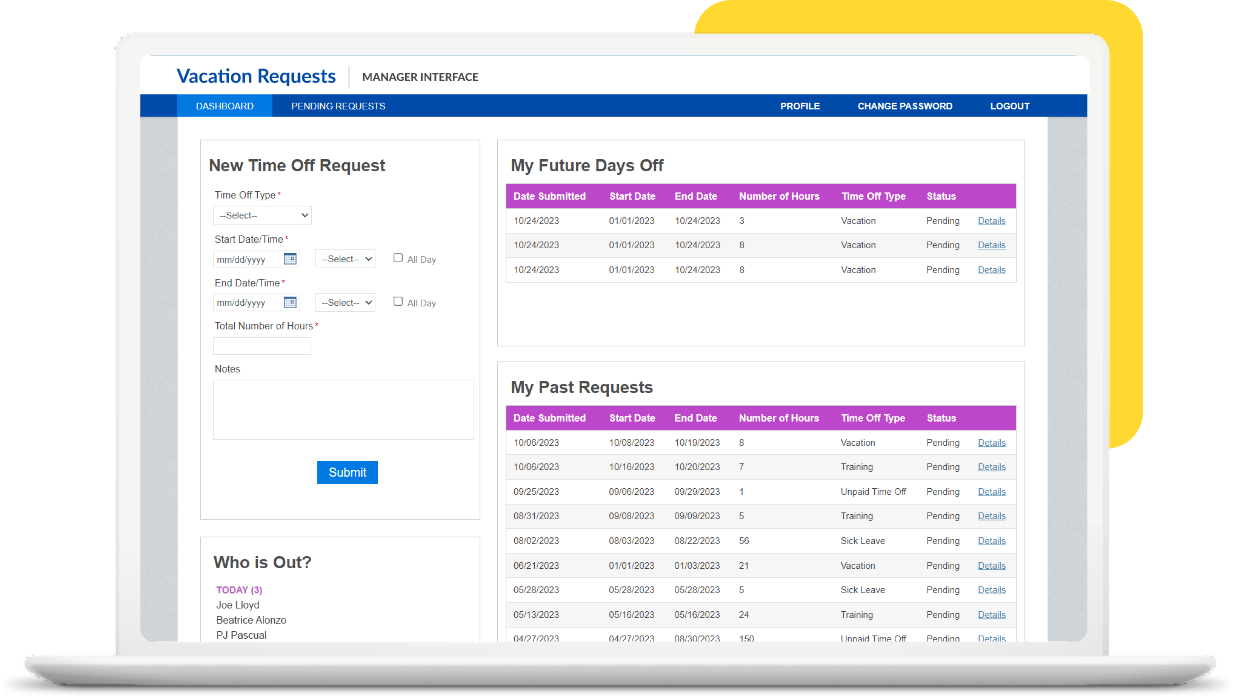The width and height of the screenshot is (1234, 700).
Task: Select Beatrice Alonzo in Who is Out
Action: pyautogui.click(x=251, y=620)
